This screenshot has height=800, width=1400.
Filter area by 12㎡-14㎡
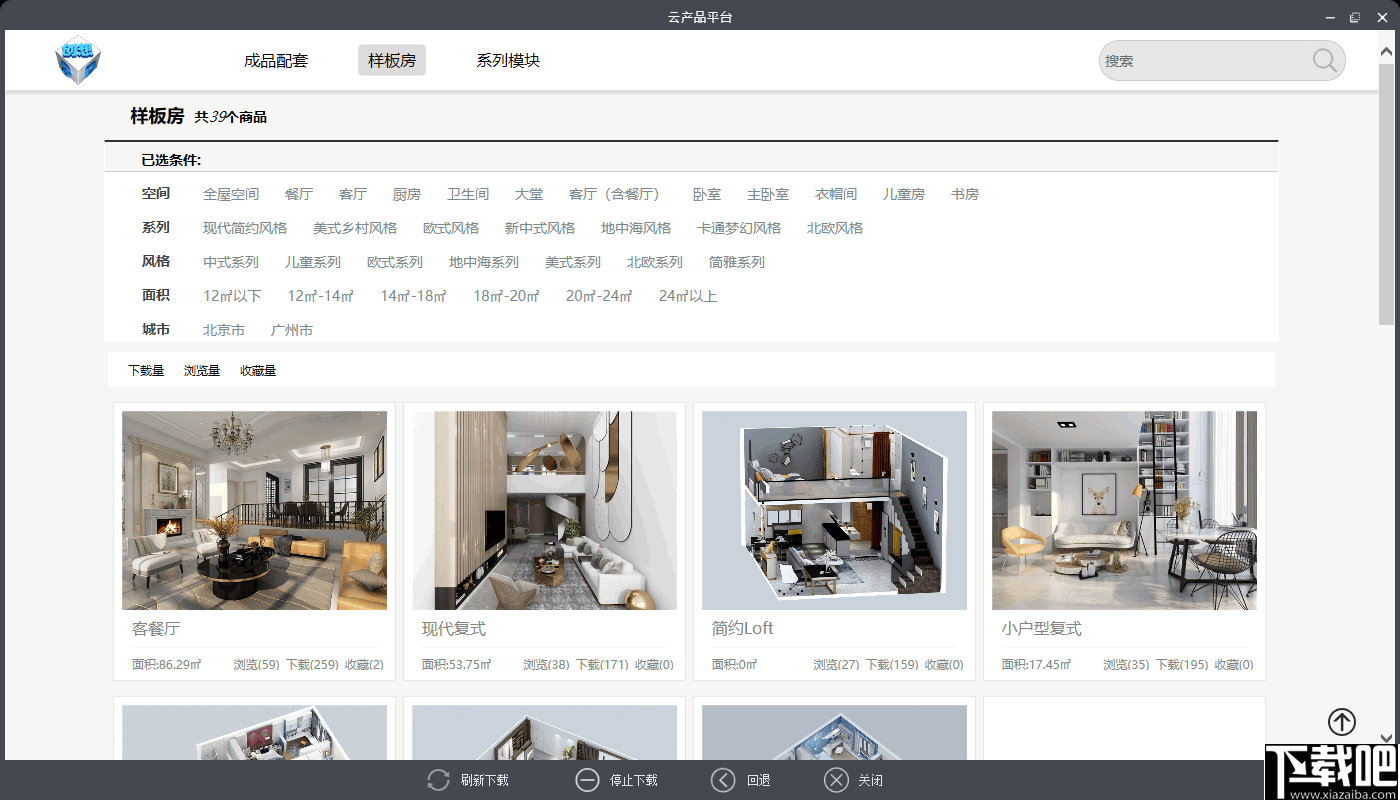coord(321,296)
